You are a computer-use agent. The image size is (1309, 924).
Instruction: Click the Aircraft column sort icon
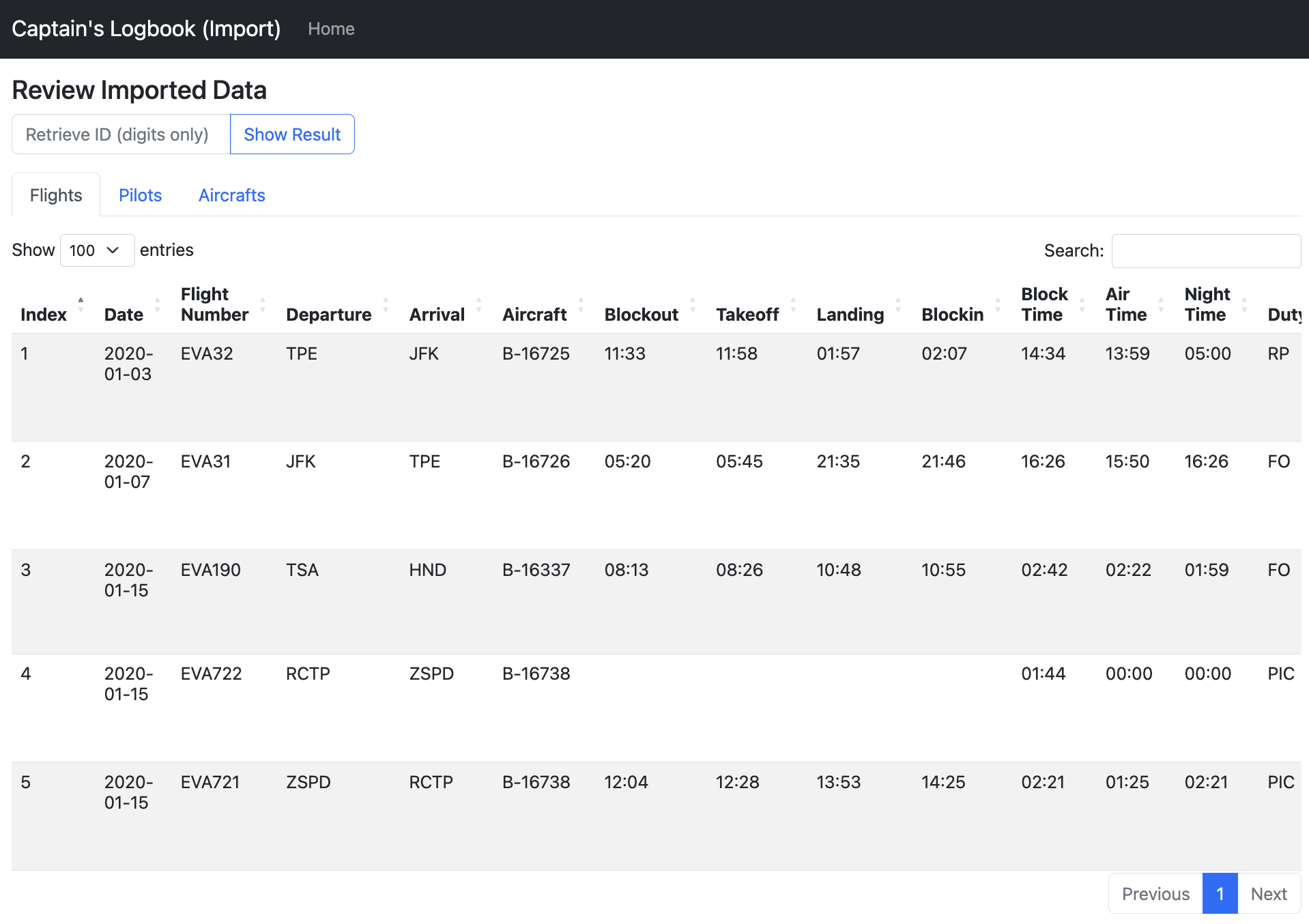(x=581, y=305)
